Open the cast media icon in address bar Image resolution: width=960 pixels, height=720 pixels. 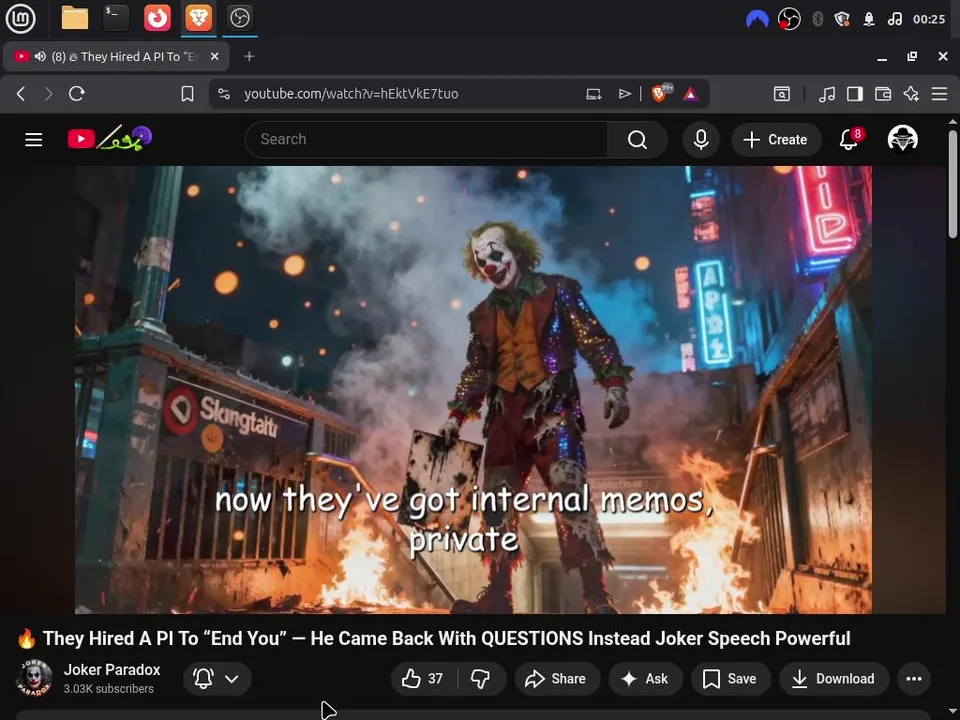coord(593,94)
